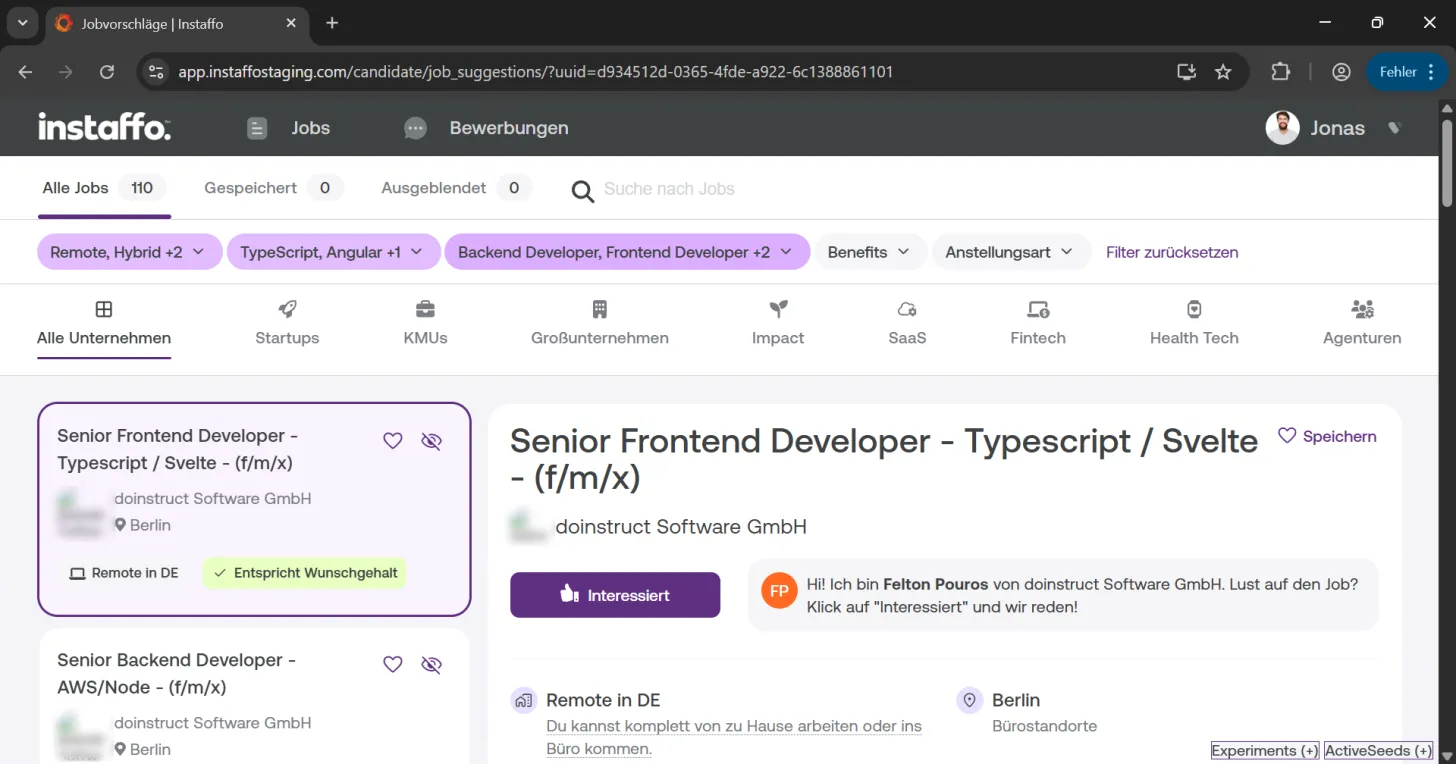
Task: Click the Remote in DE tag on first card
Action: [x=124, y=573]
